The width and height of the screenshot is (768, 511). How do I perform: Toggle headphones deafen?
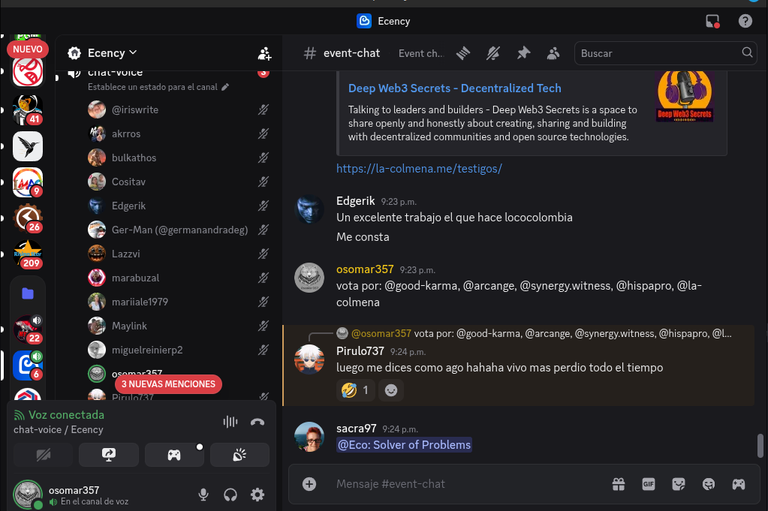(x=230, y=495)
